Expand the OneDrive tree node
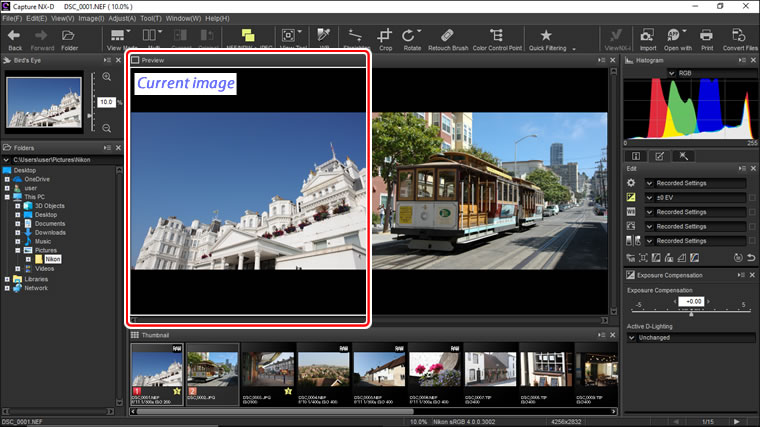The width and height of the screenshot is (760, 427). pos(7,179)
